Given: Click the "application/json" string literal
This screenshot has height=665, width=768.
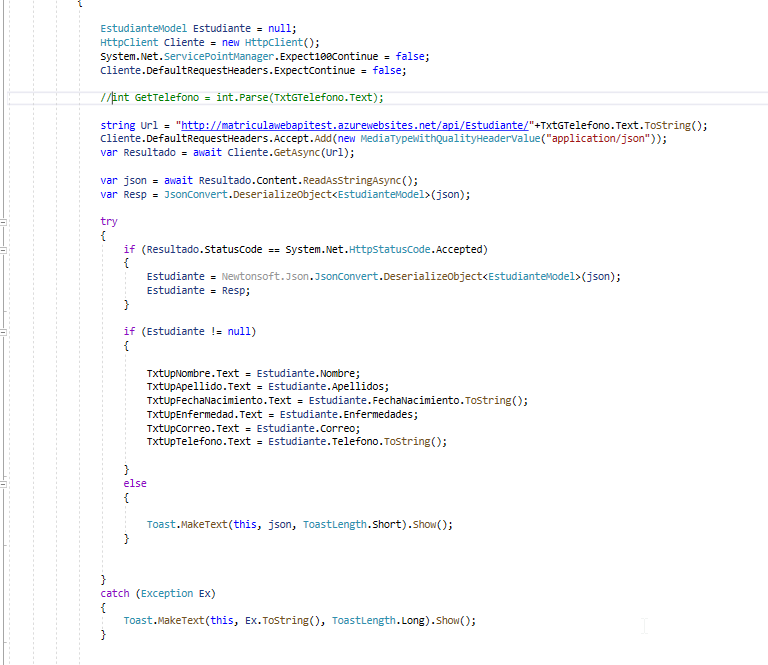Looking at the screenshot, I should 598,139.
